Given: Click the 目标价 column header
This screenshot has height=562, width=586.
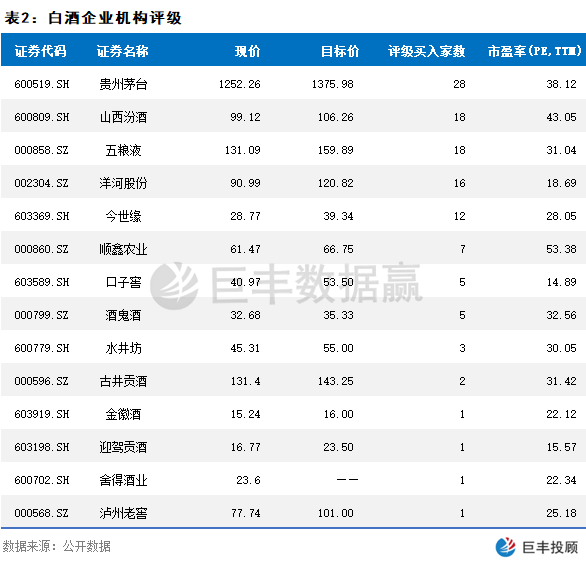Looking at the screenshot, I should point(340,51).
